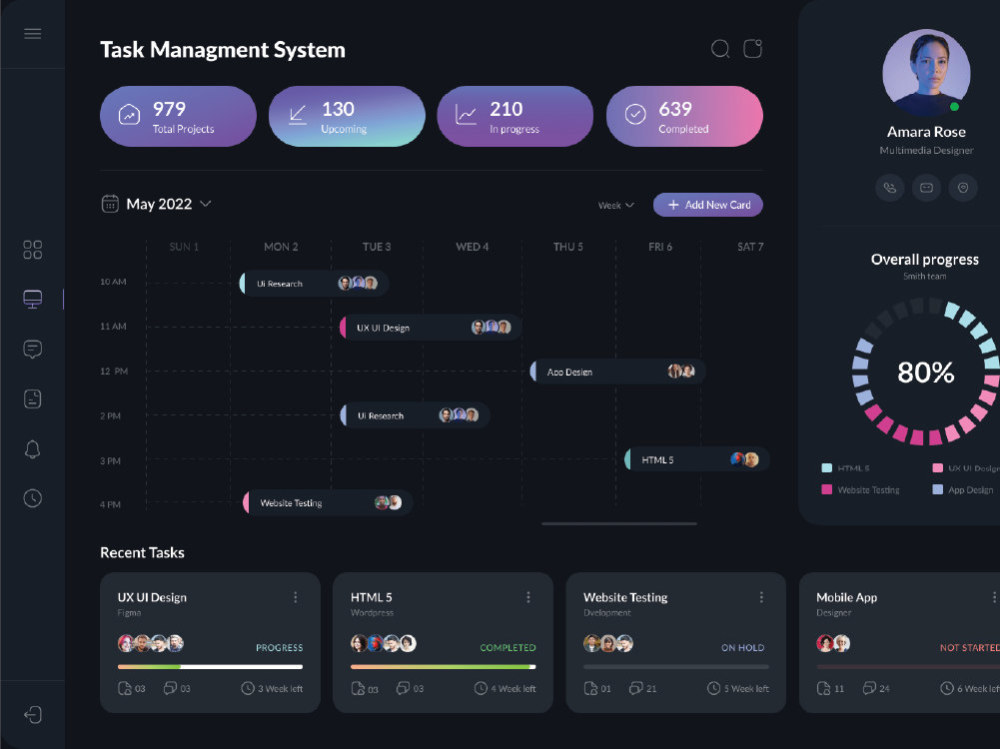Click the Recent Tasks heading
The image size is (1000, 749).
coord(142,552)
